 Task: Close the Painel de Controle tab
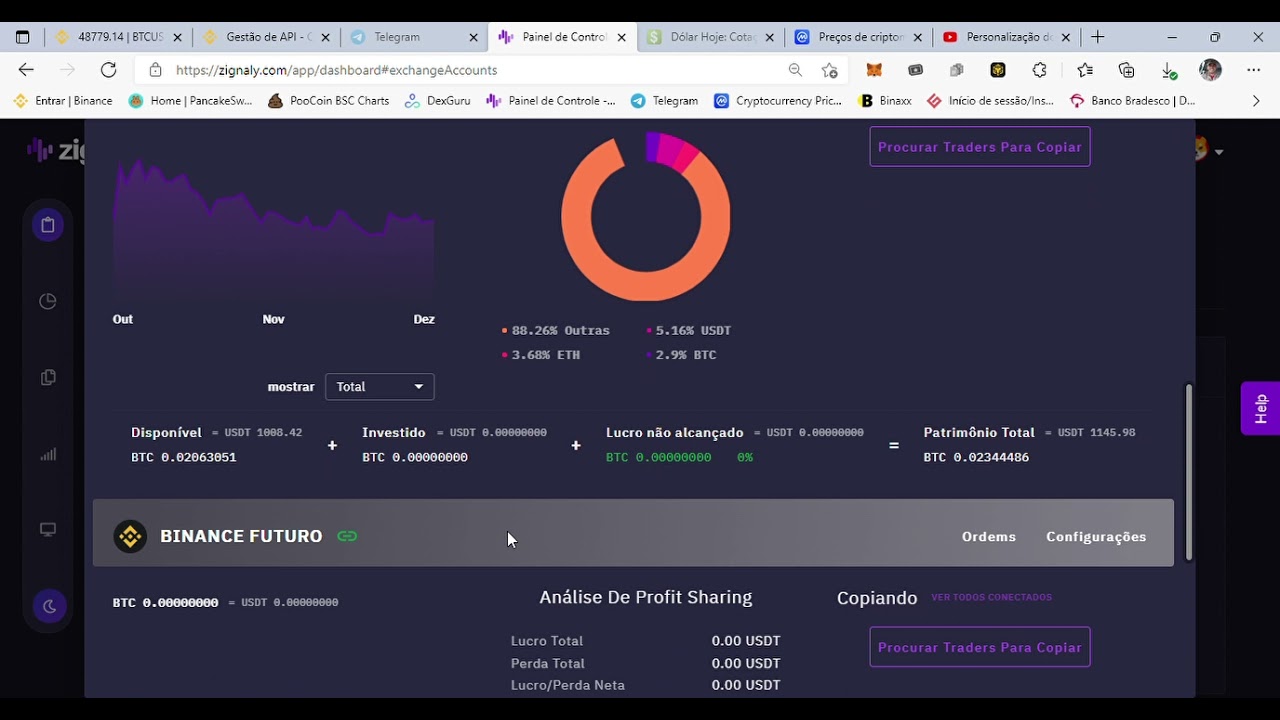[x=621, y=37]
